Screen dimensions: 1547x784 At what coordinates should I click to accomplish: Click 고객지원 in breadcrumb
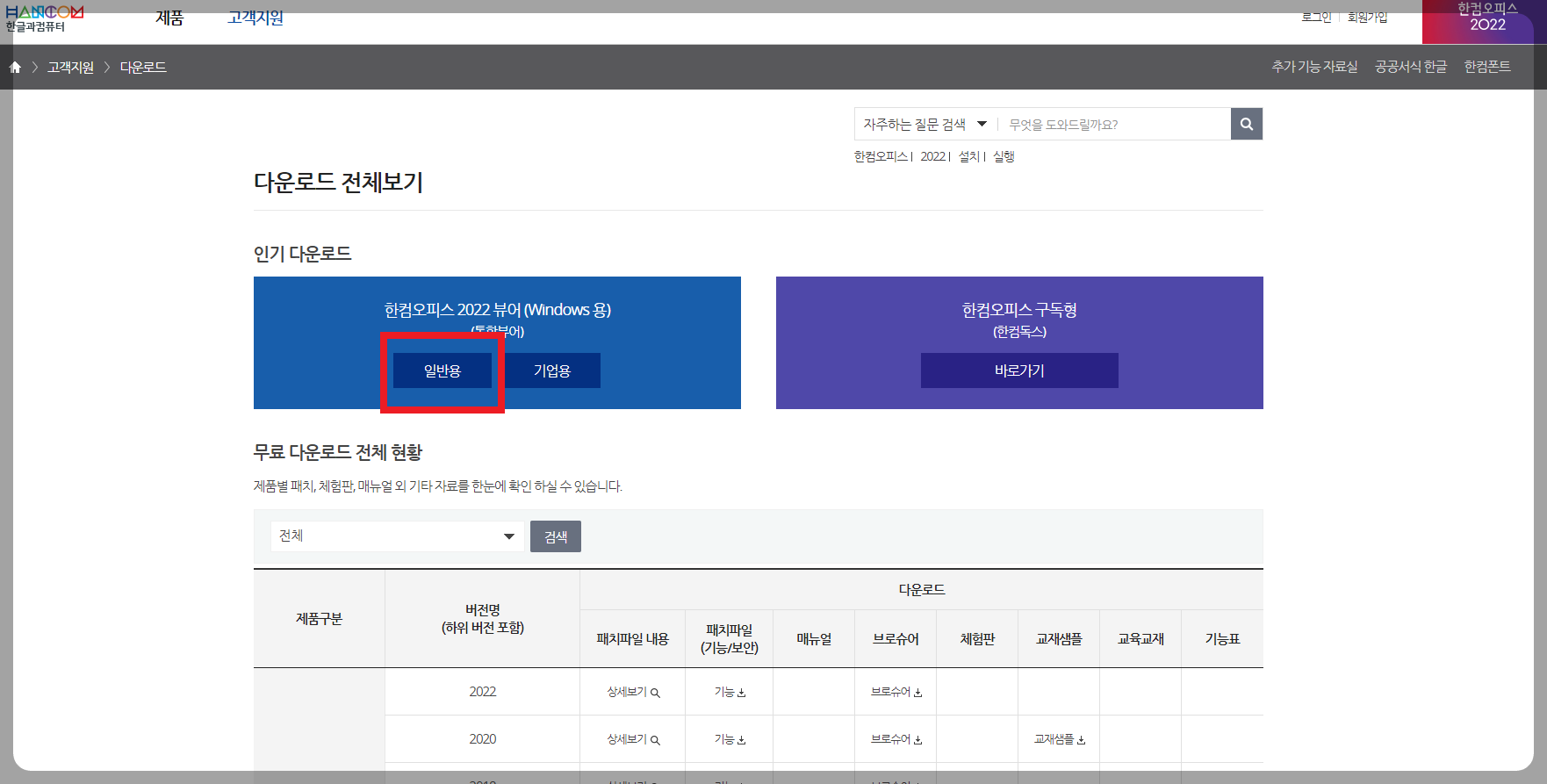[70, 68]
